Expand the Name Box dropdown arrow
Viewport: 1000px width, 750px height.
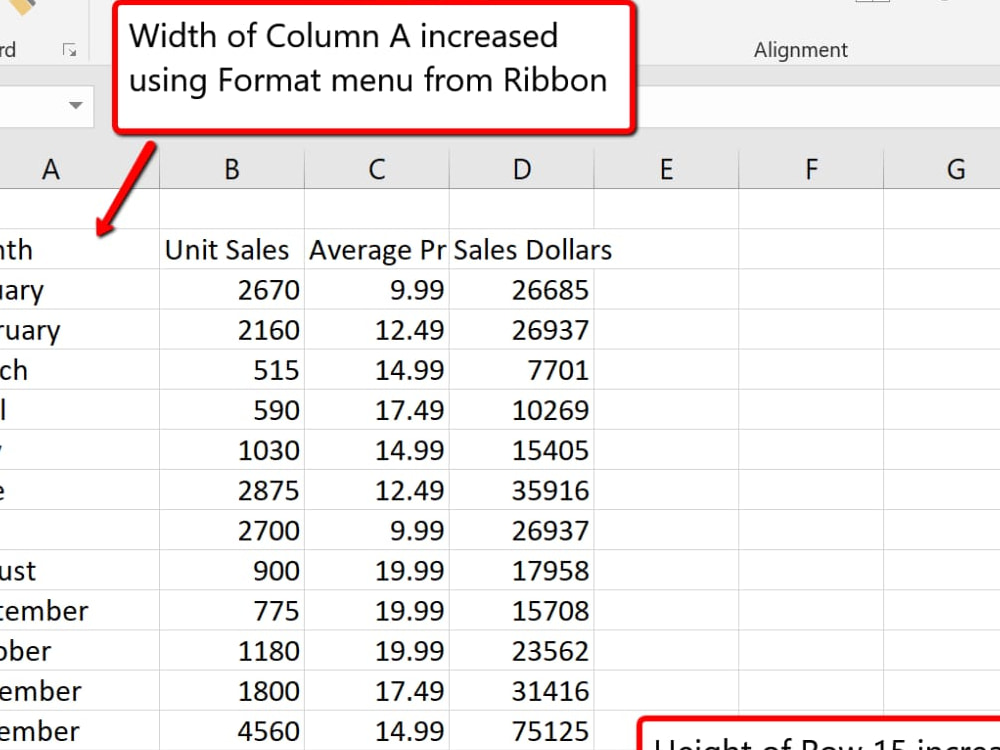point(76,105)
